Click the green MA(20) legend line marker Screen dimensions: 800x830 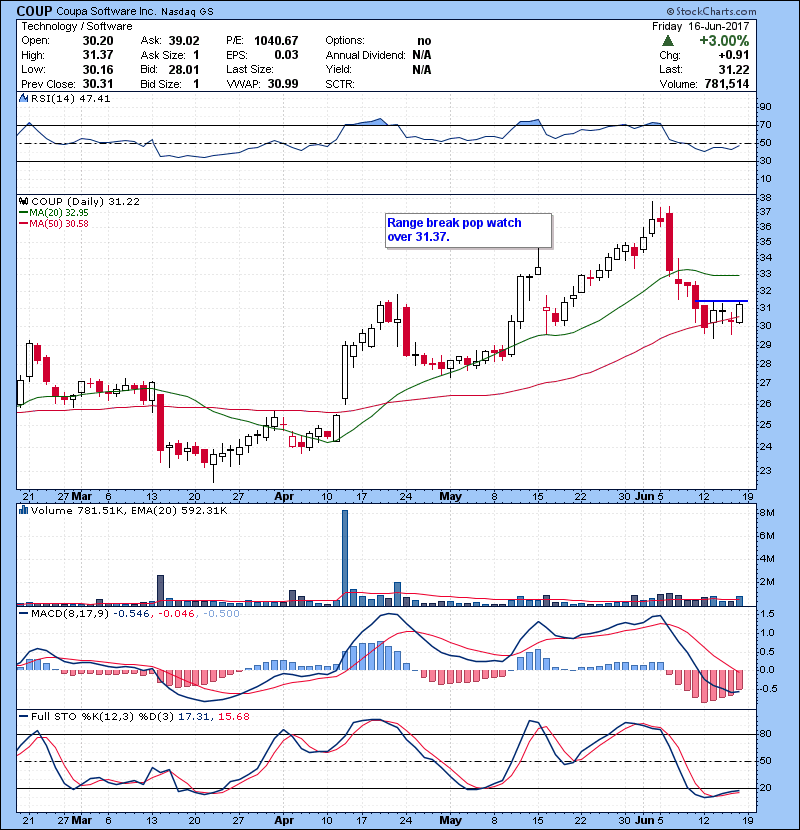23,213
